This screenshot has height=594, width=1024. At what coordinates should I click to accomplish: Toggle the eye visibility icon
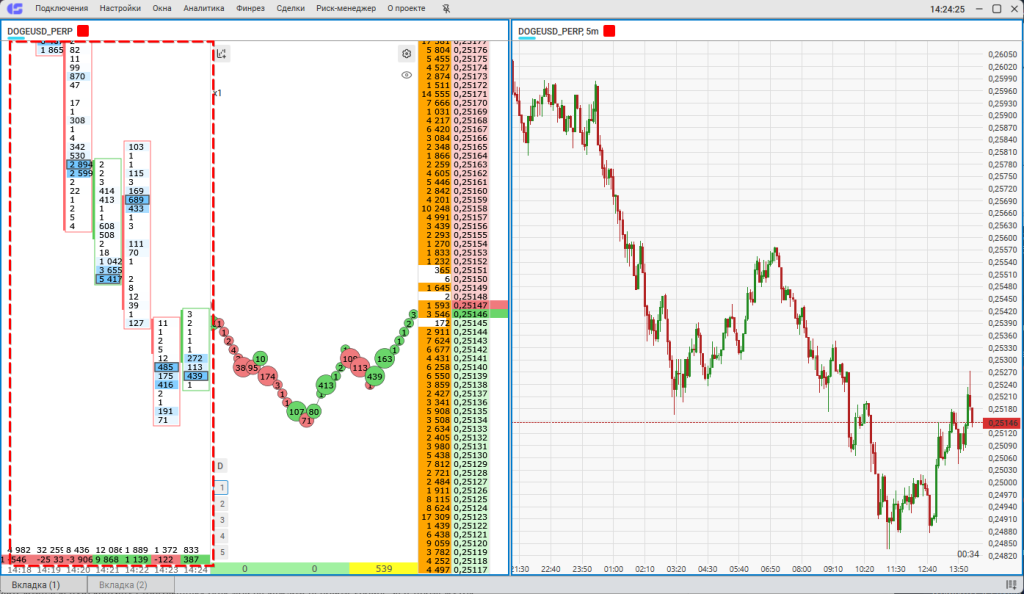tap(406, 74)
